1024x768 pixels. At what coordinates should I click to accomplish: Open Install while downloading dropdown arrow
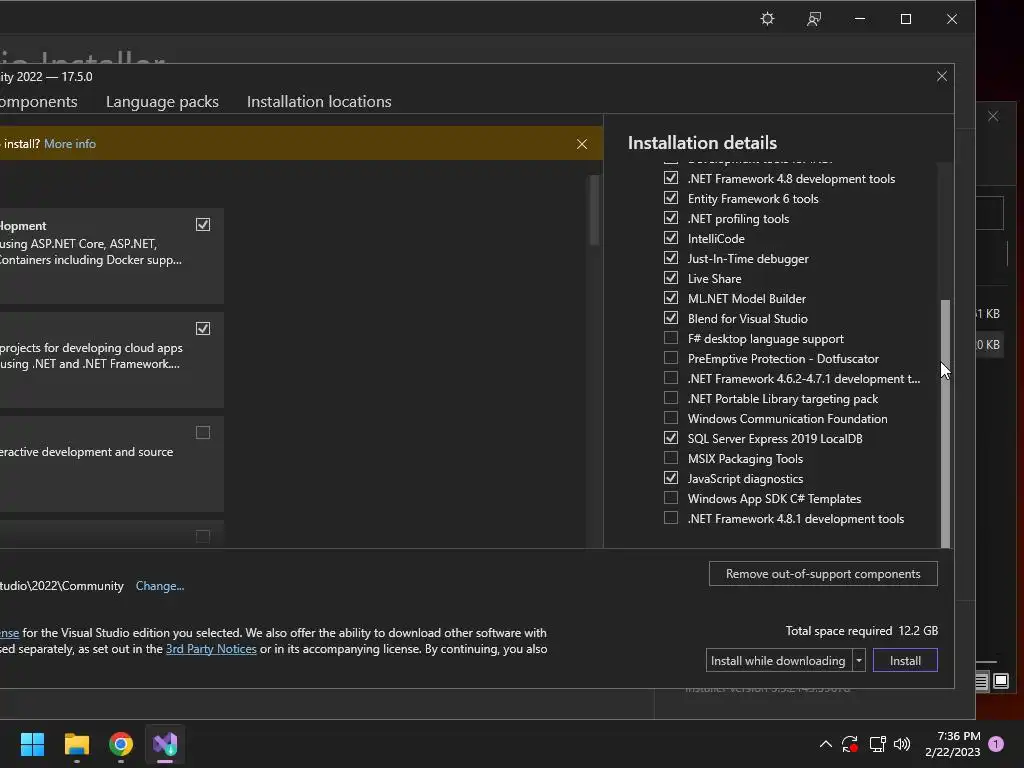point(859,660)
